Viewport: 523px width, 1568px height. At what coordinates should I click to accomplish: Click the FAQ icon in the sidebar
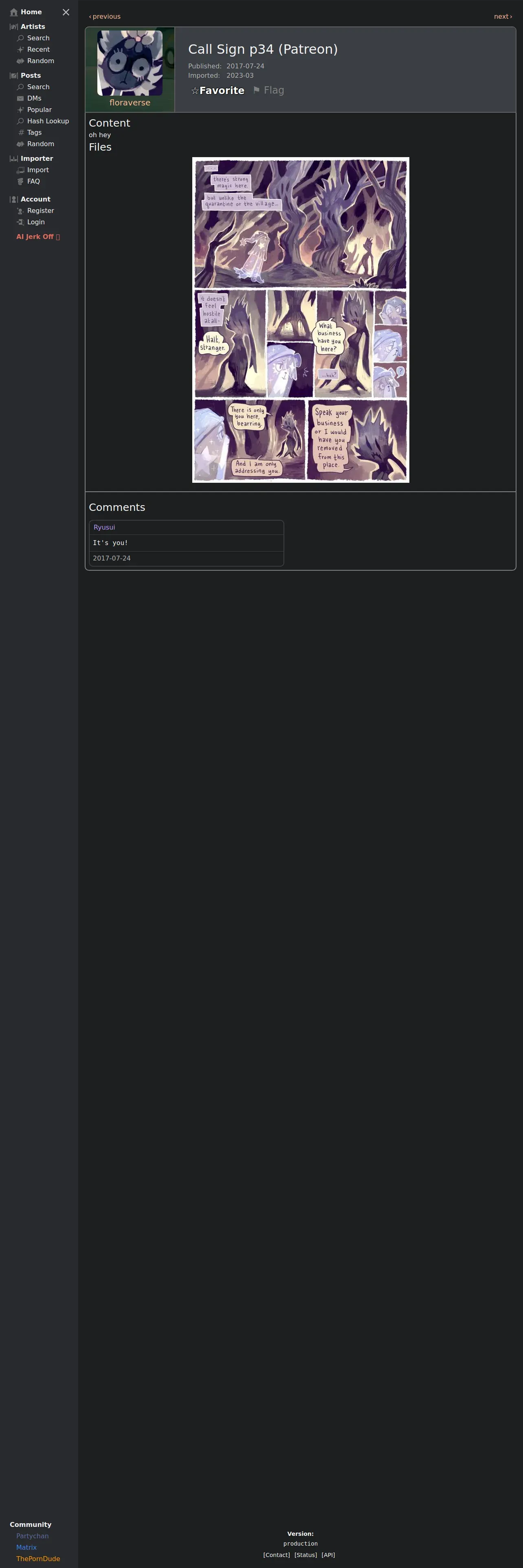tap(21, 182)
